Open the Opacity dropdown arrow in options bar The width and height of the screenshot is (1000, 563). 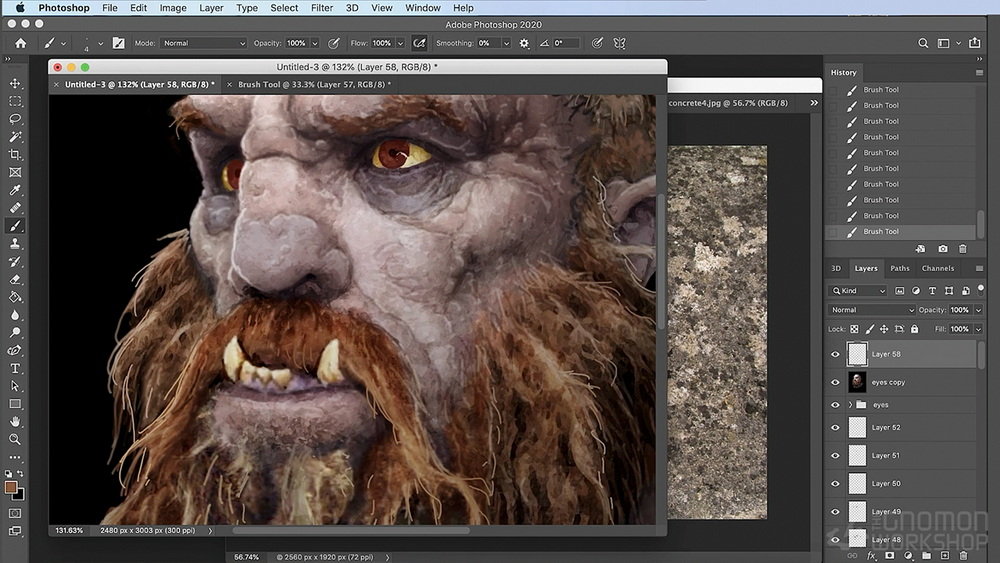(315, 43)
